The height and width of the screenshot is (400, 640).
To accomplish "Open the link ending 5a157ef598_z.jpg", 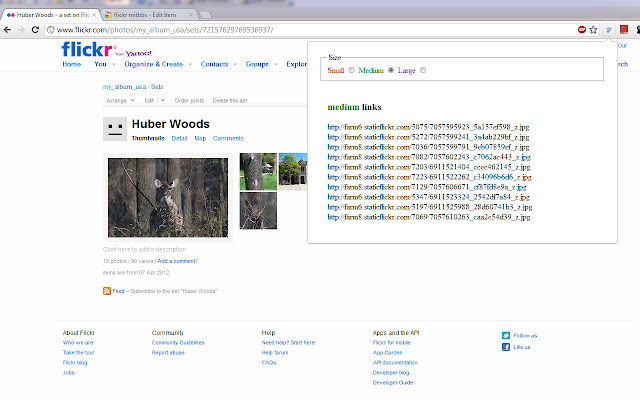I will (x=428, y=127).
